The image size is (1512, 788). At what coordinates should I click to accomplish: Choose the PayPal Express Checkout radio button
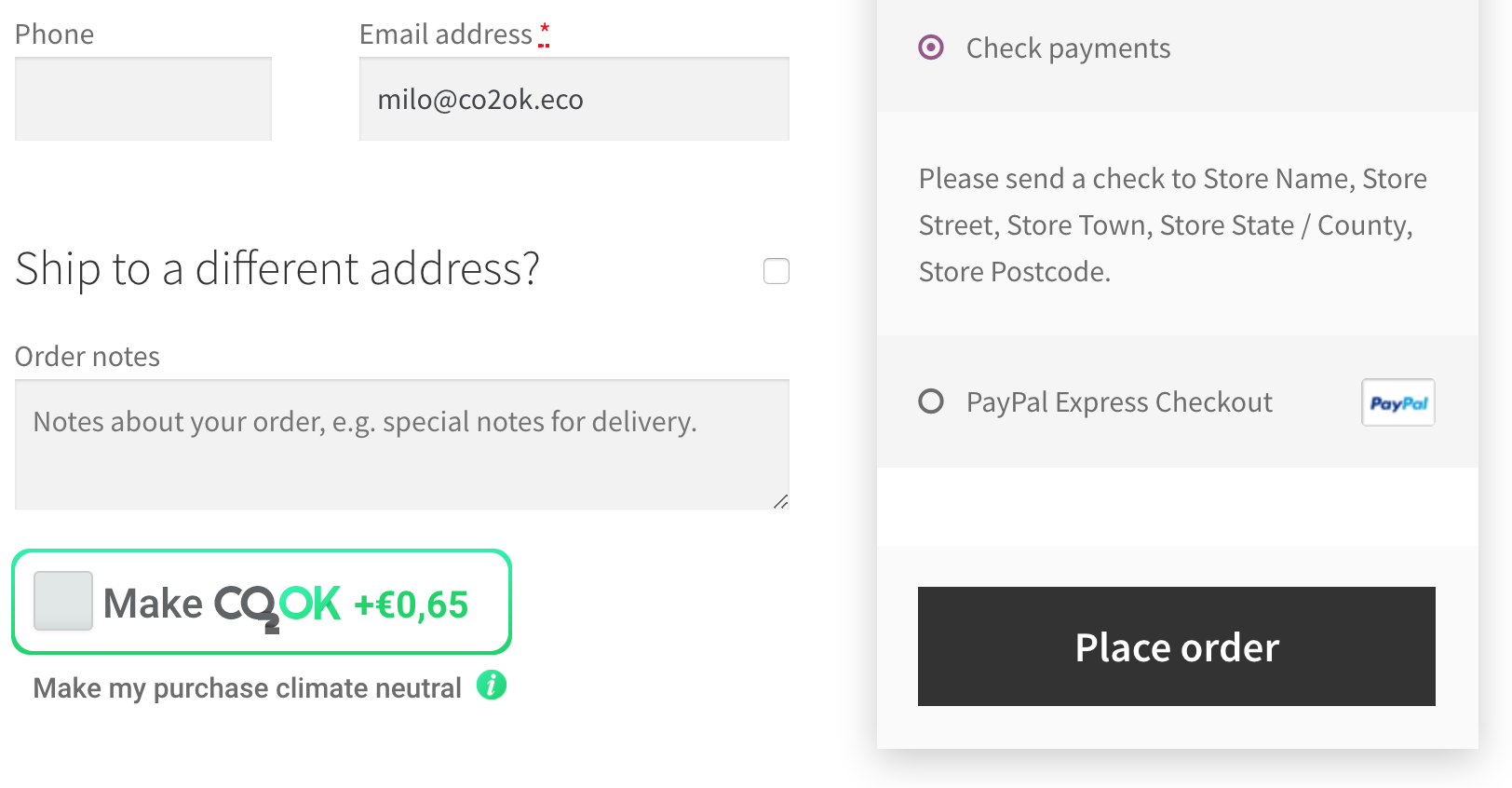tap(931, 401)
